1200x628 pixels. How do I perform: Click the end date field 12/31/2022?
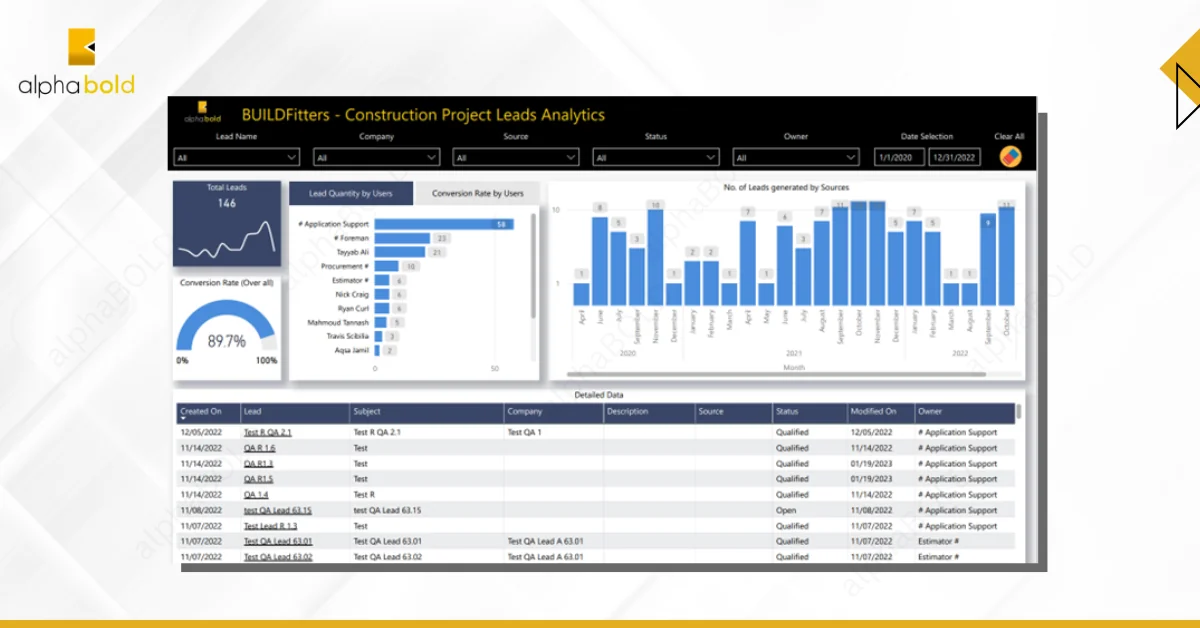pyautogui.click(x=954, y=157)
